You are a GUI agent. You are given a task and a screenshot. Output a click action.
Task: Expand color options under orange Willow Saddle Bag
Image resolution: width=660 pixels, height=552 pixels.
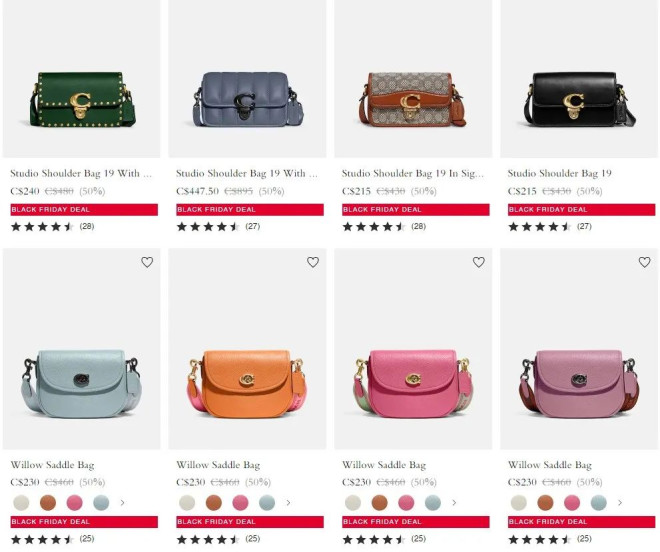click(x=288, y=502)
